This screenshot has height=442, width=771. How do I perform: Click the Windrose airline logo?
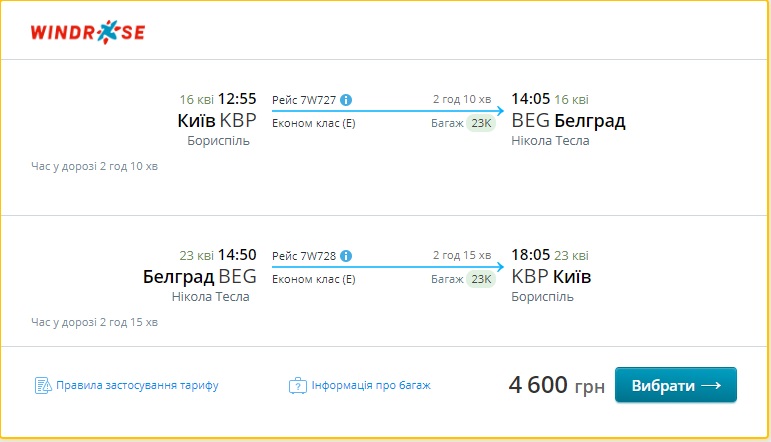tap(87, 32)
